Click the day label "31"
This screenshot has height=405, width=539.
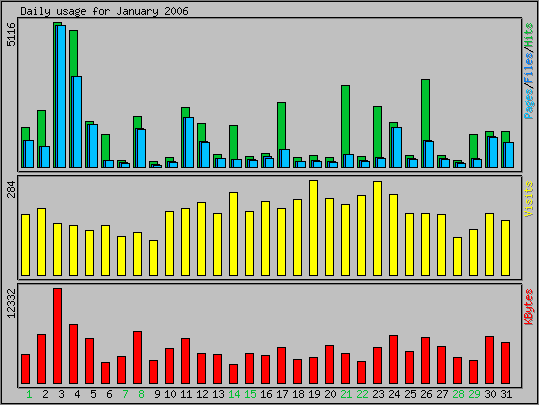pyautogui.click(x=506, y=394)
